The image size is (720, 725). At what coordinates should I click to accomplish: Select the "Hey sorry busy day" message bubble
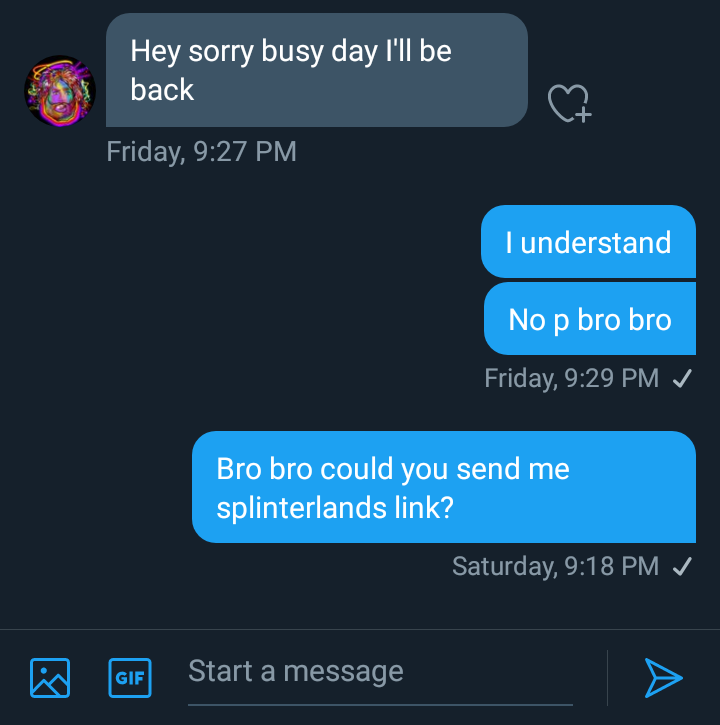pos(316,70)
